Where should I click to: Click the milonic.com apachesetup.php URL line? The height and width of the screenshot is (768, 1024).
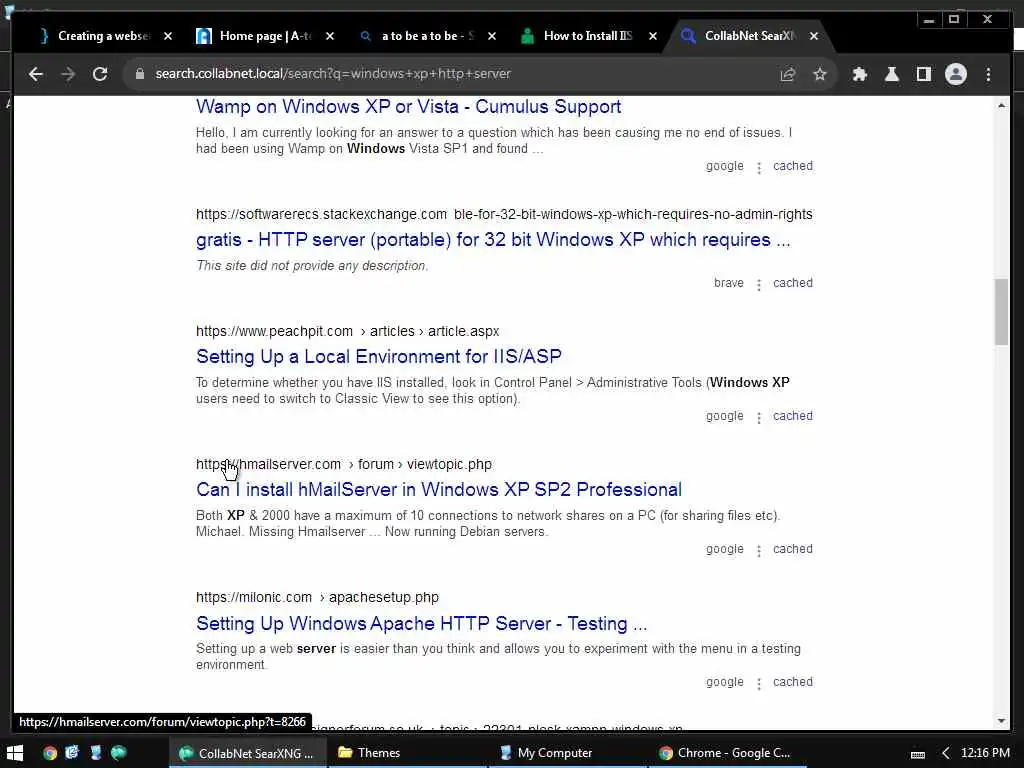point(317,598)
